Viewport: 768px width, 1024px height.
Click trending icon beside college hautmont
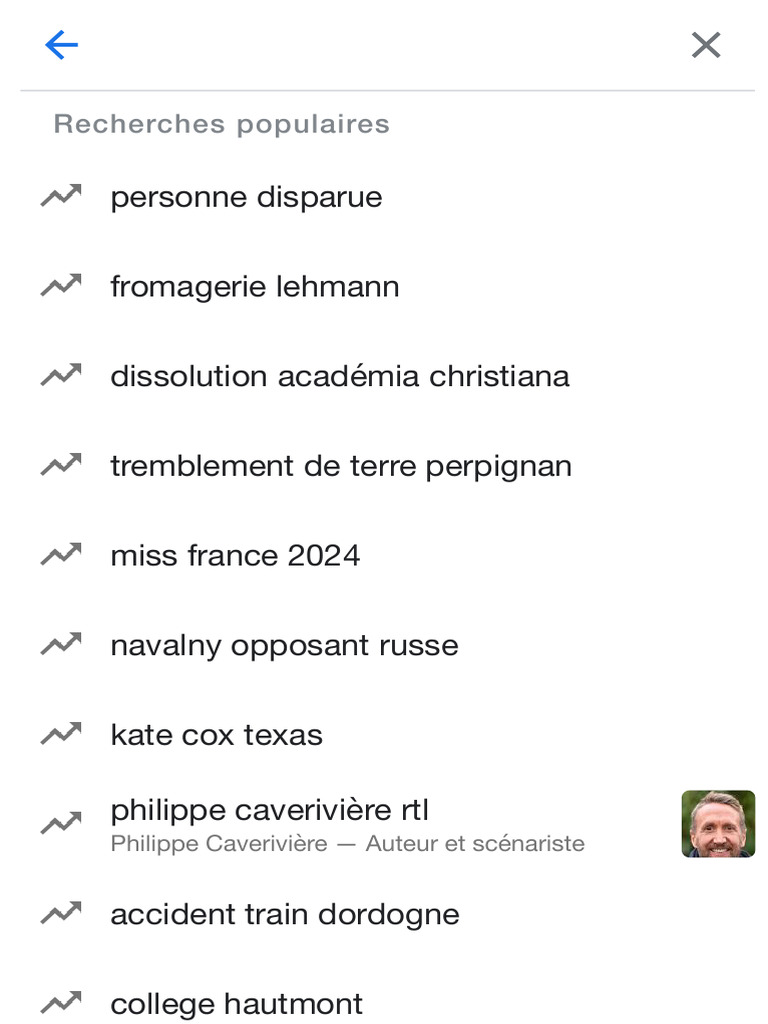point(61,1002)
